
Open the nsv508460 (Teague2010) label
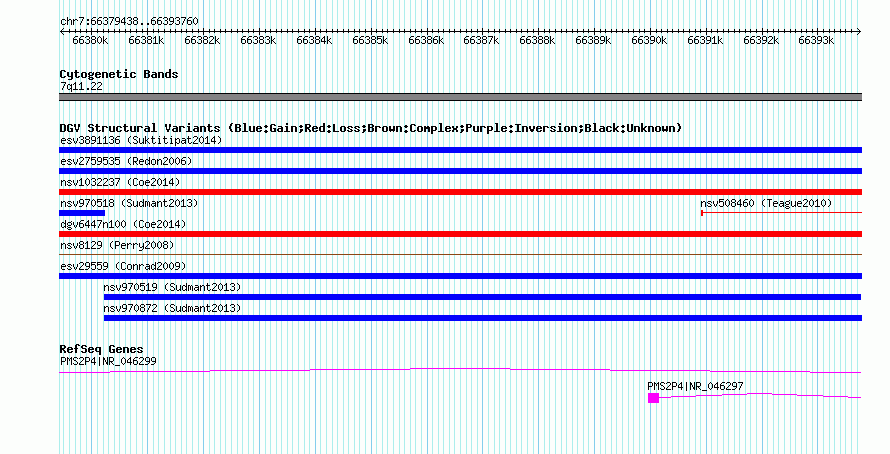[766, 203]
